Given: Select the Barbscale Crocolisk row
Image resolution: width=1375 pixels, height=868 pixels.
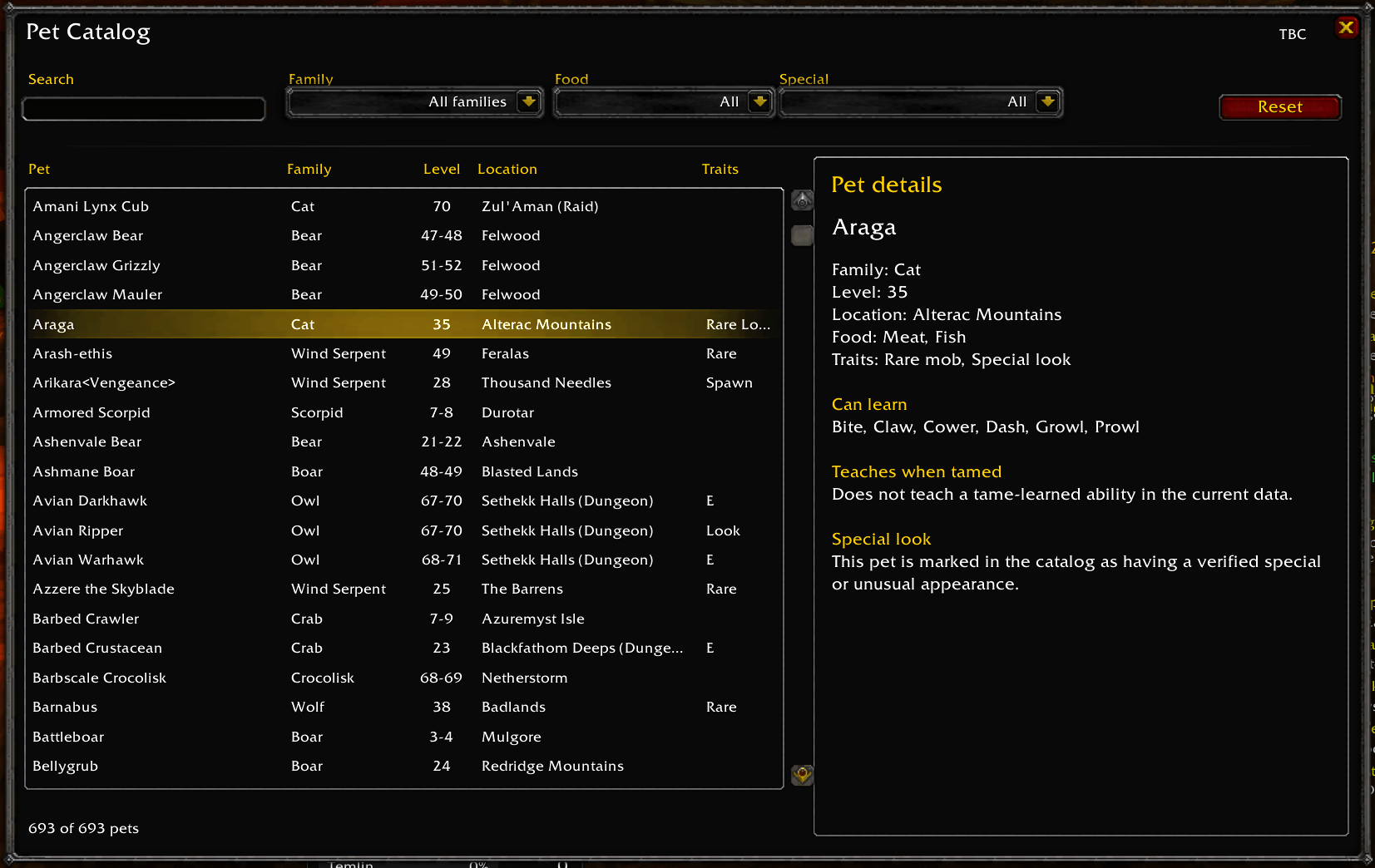Looking at the screenshot, I should tap(404, 678).
